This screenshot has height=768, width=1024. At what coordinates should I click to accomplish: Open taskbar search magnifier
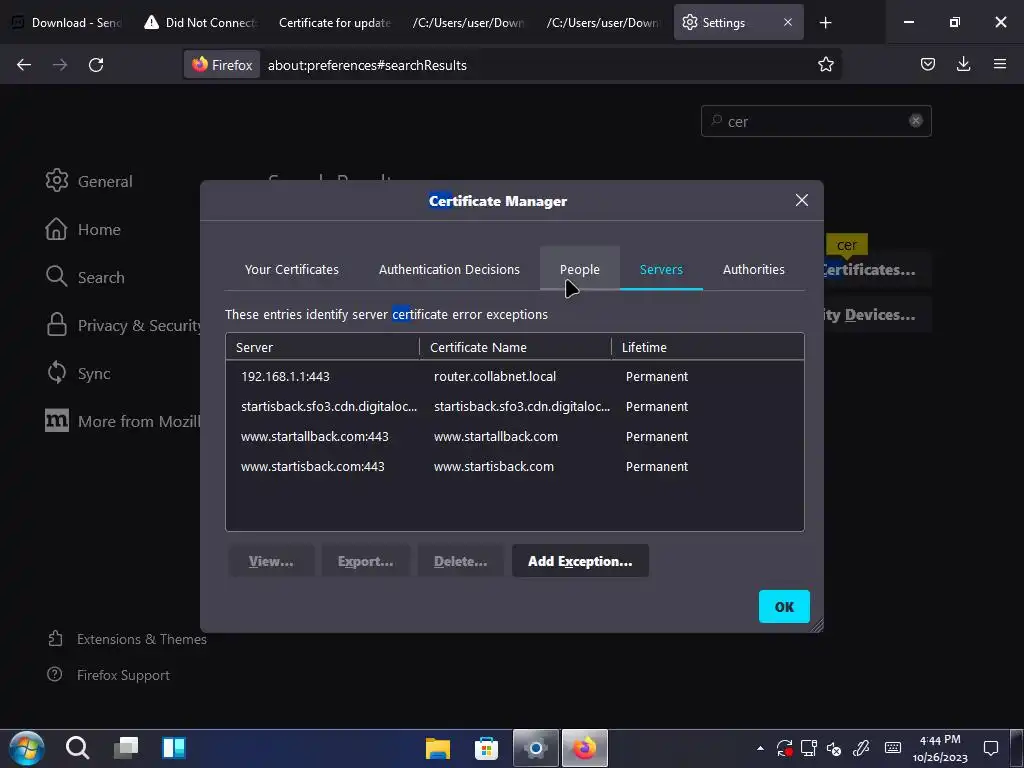(x=77, y=748)
